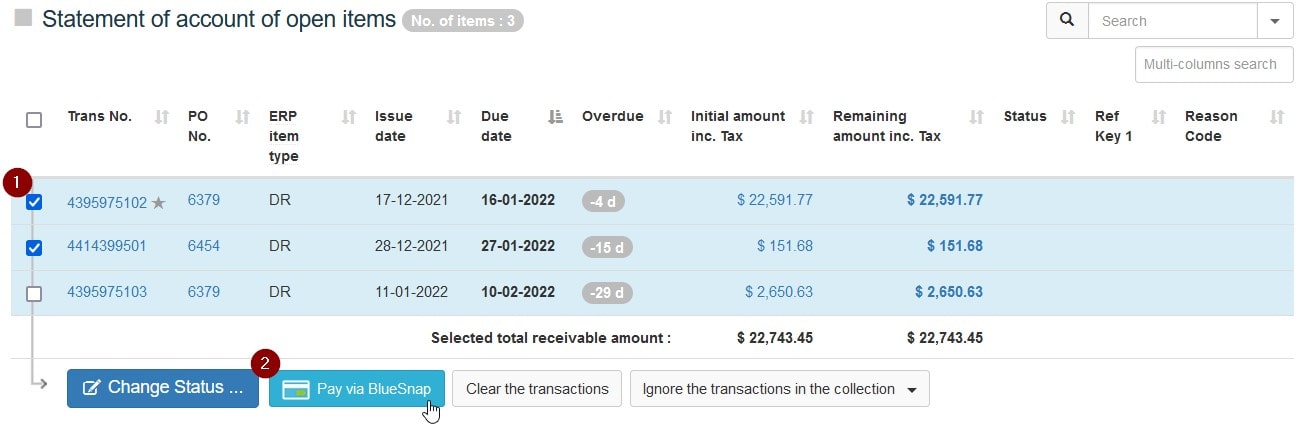
Task: Uncheck the checkbox for transaction 4395975102
Action: click(34, 202)
